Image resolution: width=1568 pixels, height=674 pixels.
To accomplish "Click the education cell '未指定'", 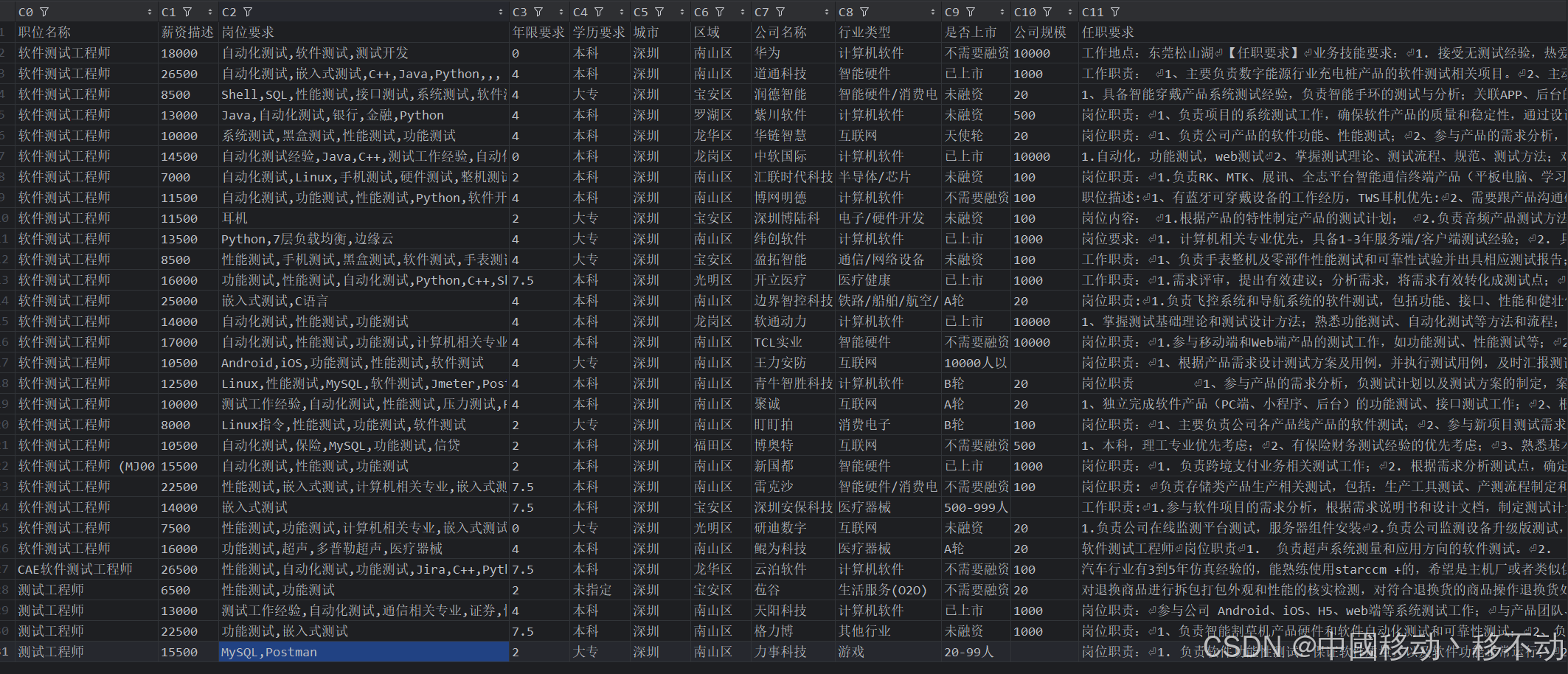I will tap(593, 590).
